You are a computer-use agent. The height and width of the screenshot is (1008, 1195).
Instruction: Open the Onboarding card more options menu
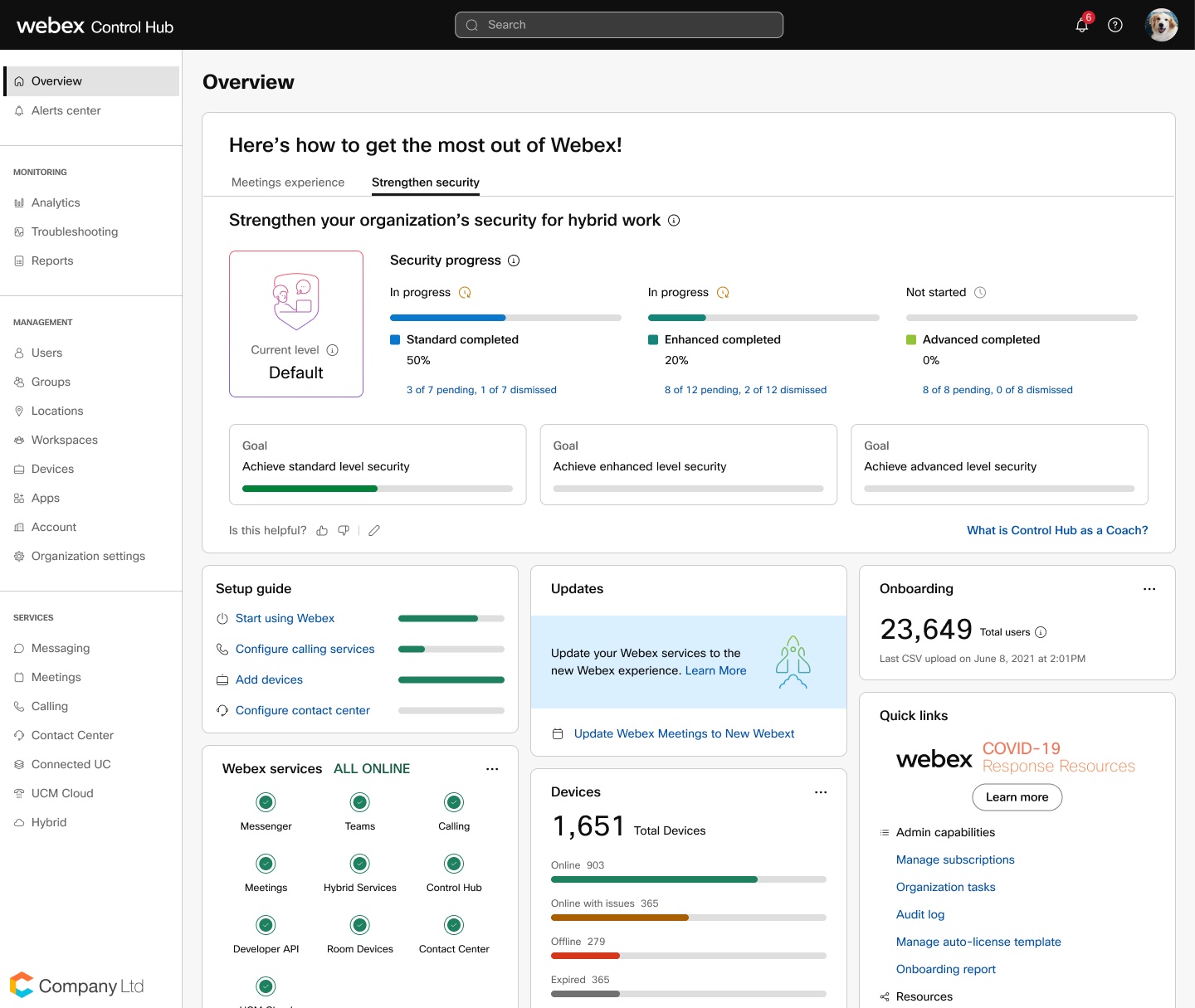coord(1149,589)
